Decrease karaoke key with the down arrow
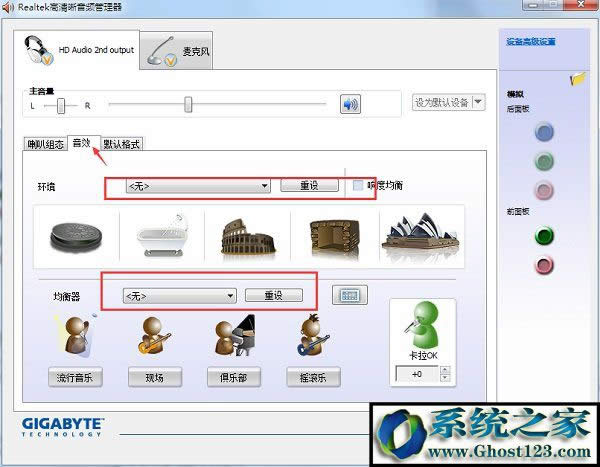This screenshot has height=467, width=600. click(444, 378)
